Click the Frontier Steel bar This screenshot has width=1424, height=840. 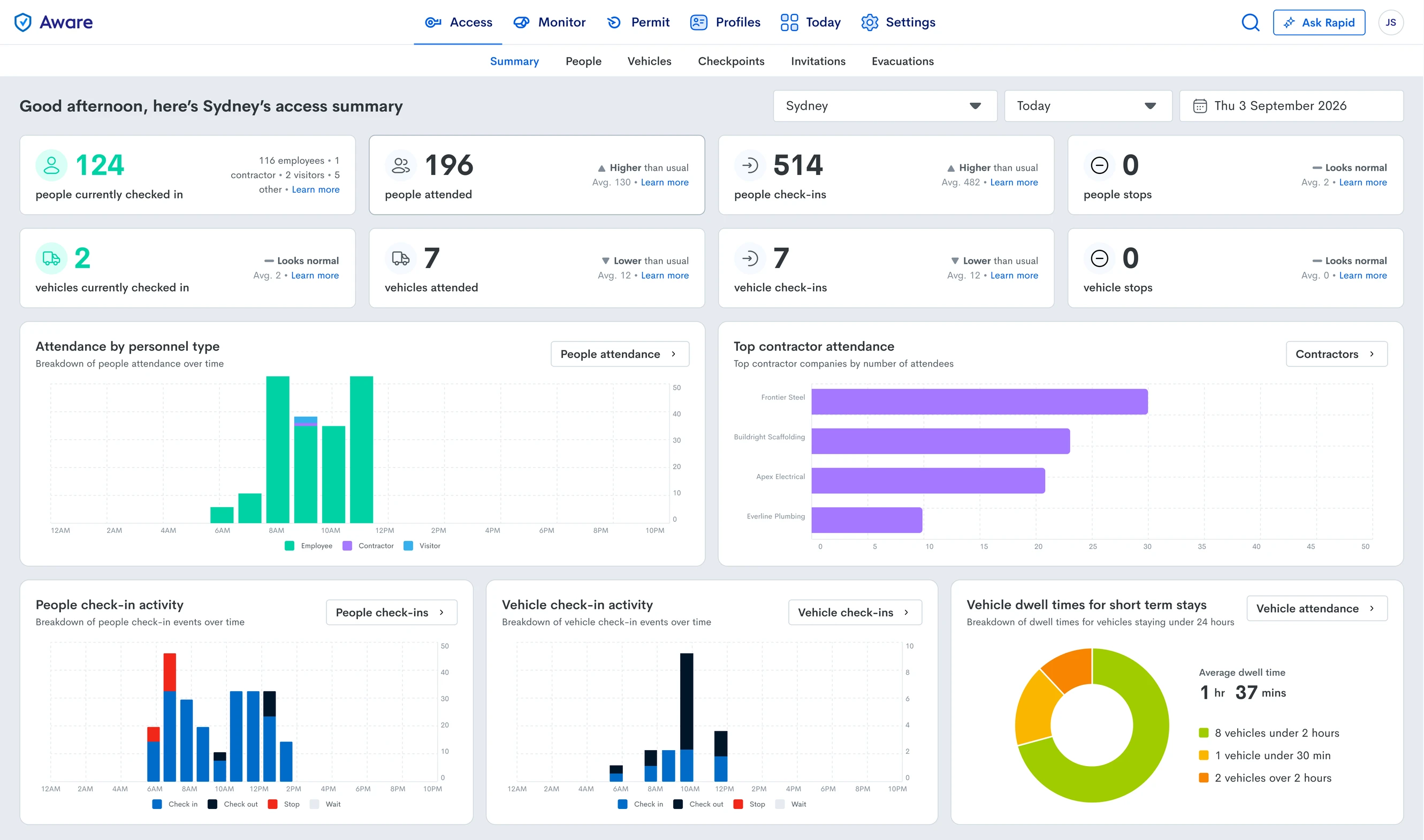(x=979, y=401)
